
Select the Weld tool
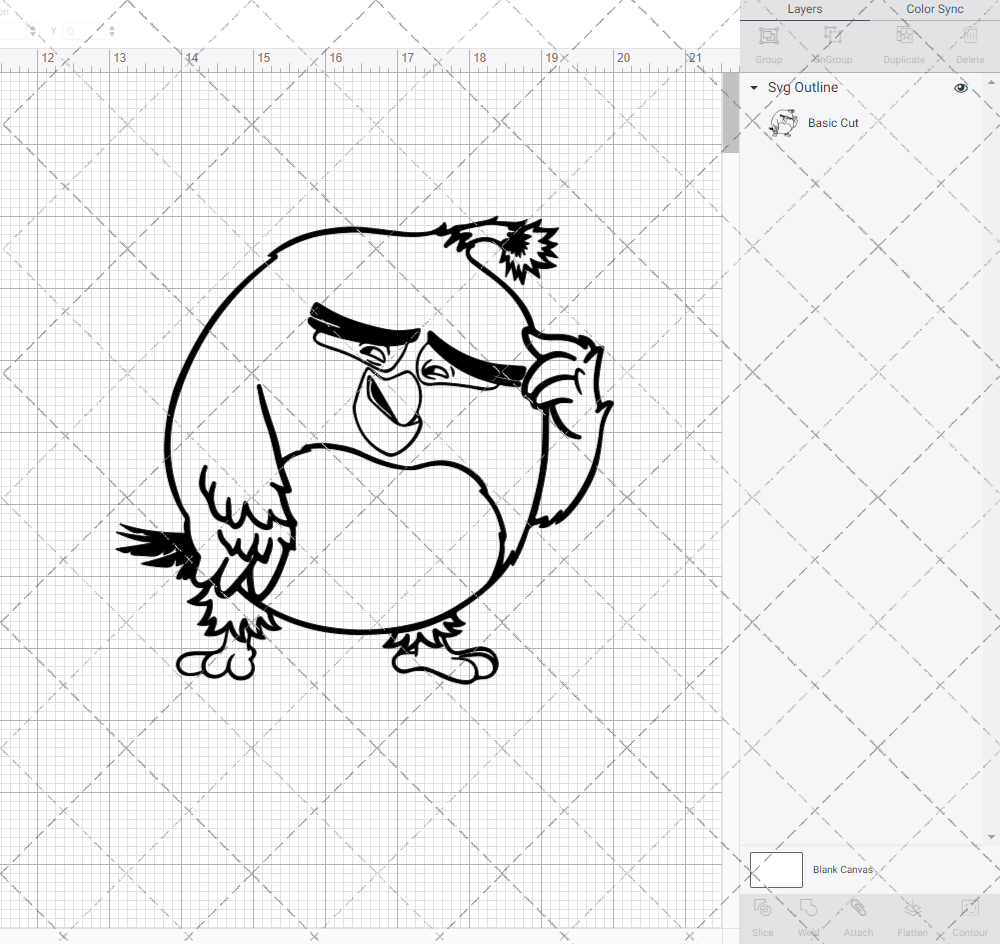pyautogui.click(x=808, y=915)
